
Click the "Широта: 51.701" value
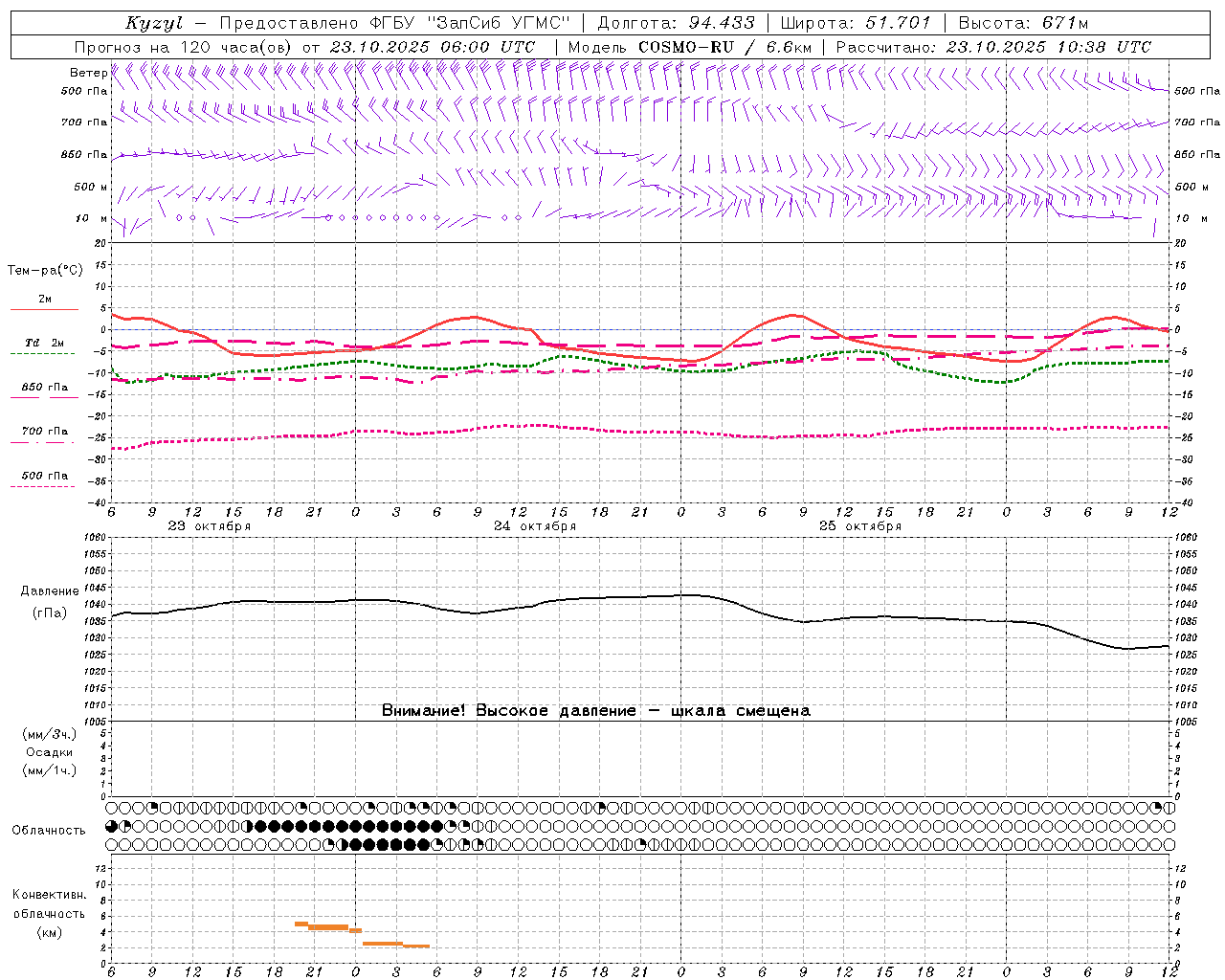(x=856, y=23)
